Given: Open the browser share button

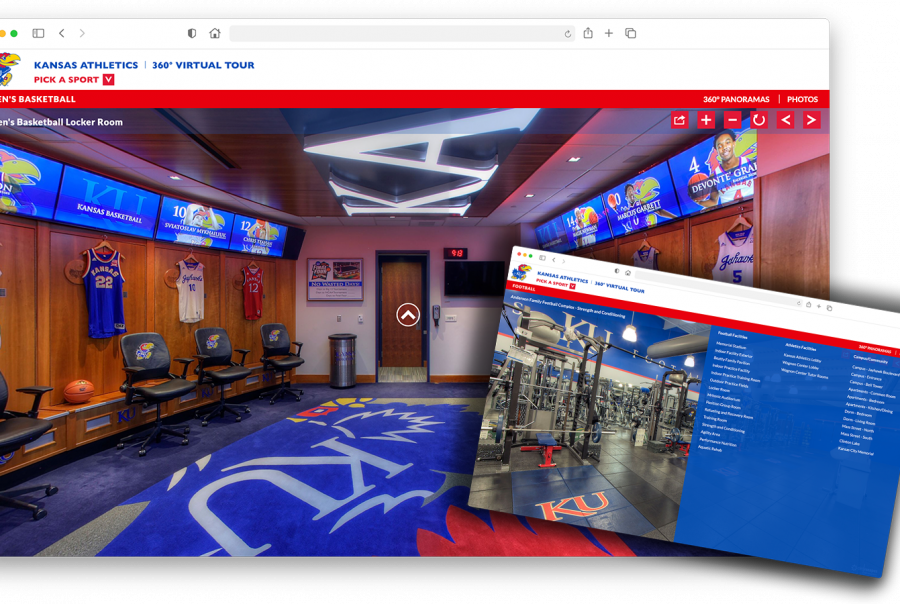Looking at the screenshot, I should coord(588,33).
